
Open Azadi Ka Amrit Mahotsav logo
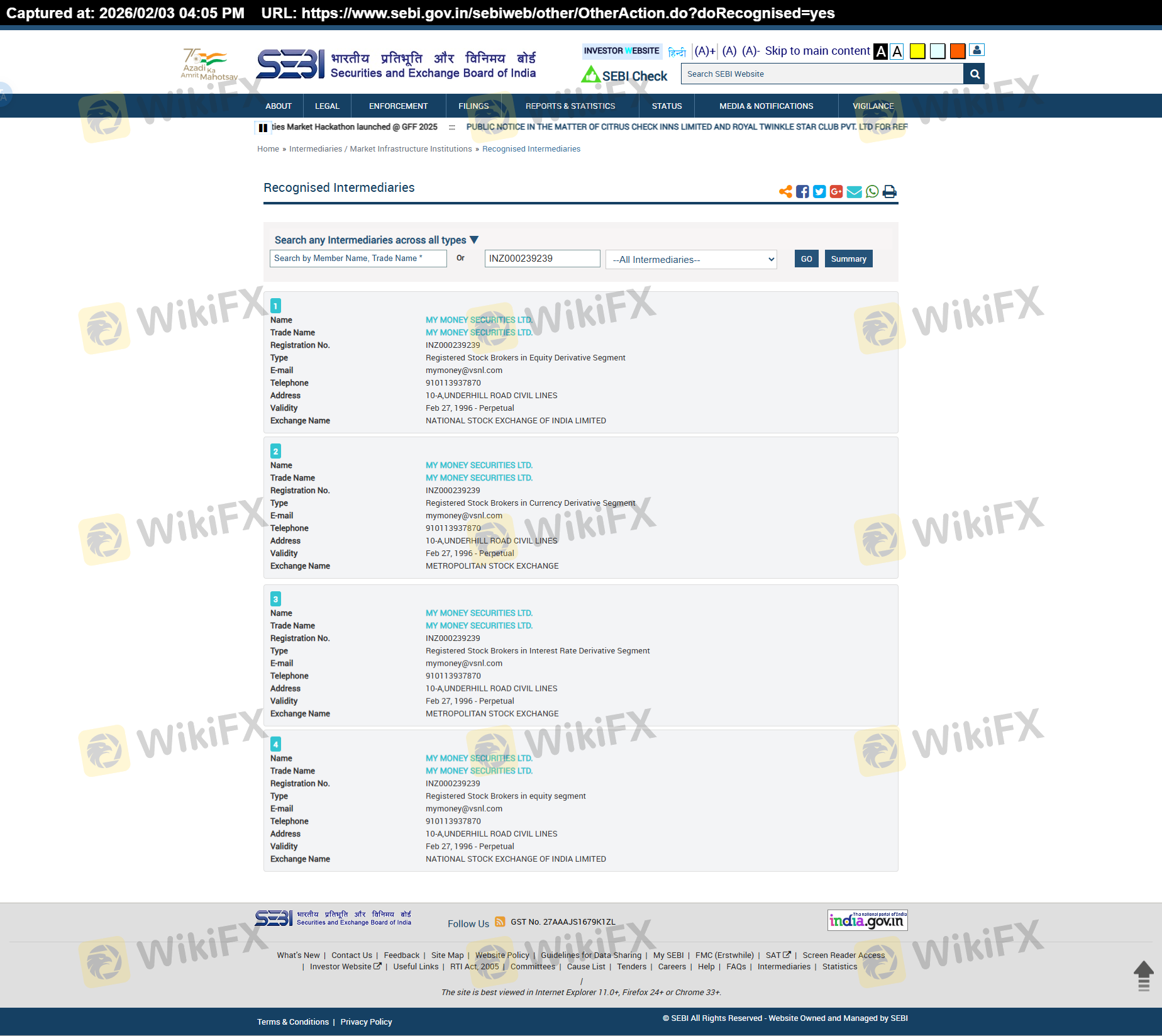coord(209,64)
